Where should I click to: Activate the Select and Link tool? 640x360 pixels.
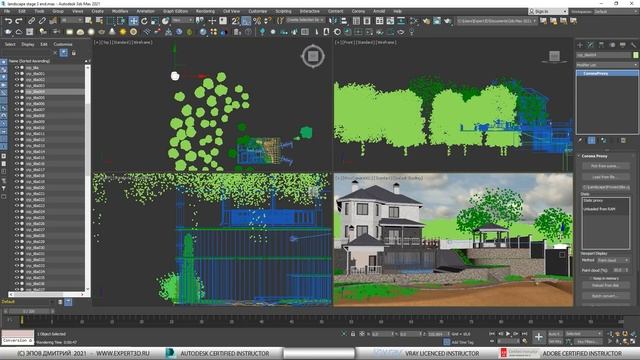[x=31, y=20]
